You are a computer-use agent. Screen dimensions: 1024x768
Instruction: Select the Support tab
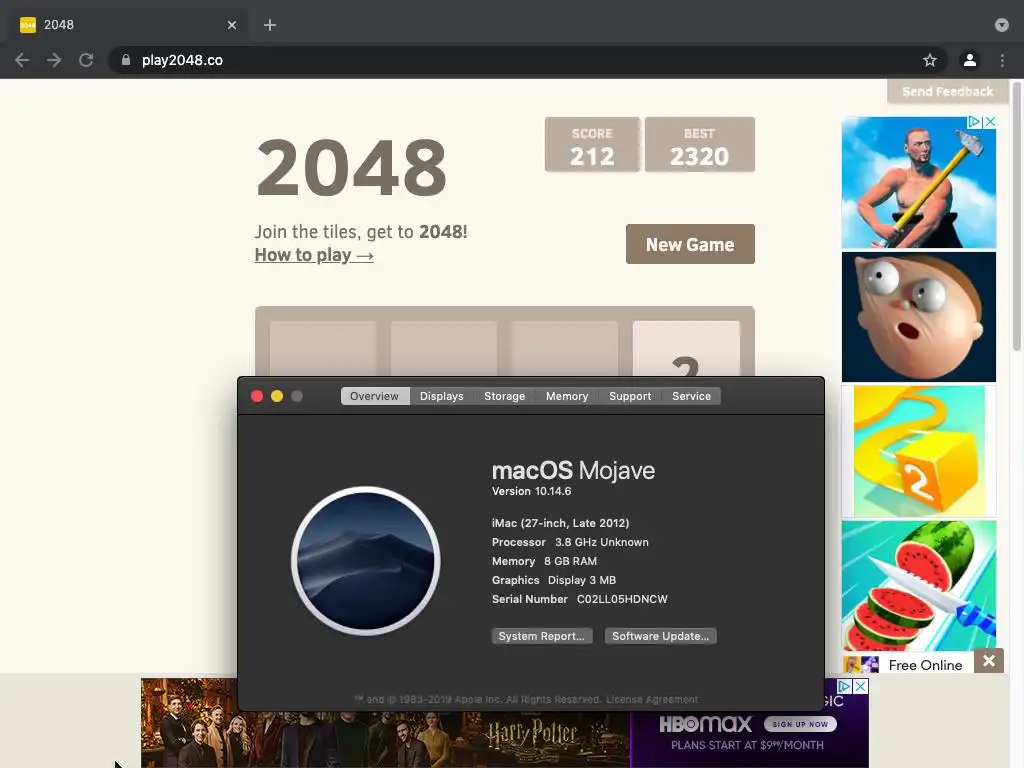630,396
